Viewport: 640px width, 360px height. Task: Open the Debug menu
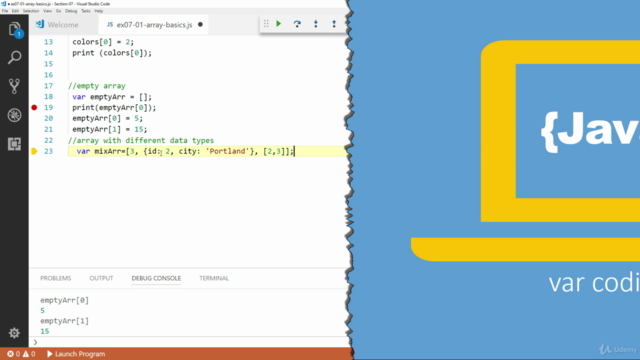[x=71, y=11]
